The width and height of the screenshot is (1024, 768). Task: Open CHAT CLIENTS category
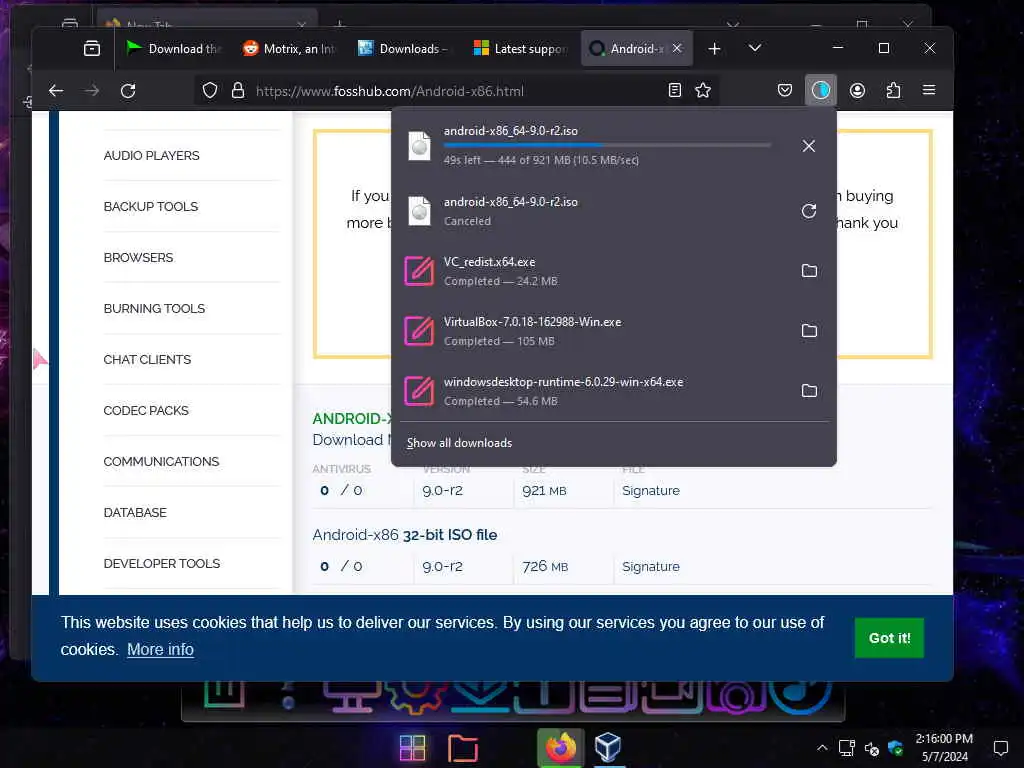[148, 359]
